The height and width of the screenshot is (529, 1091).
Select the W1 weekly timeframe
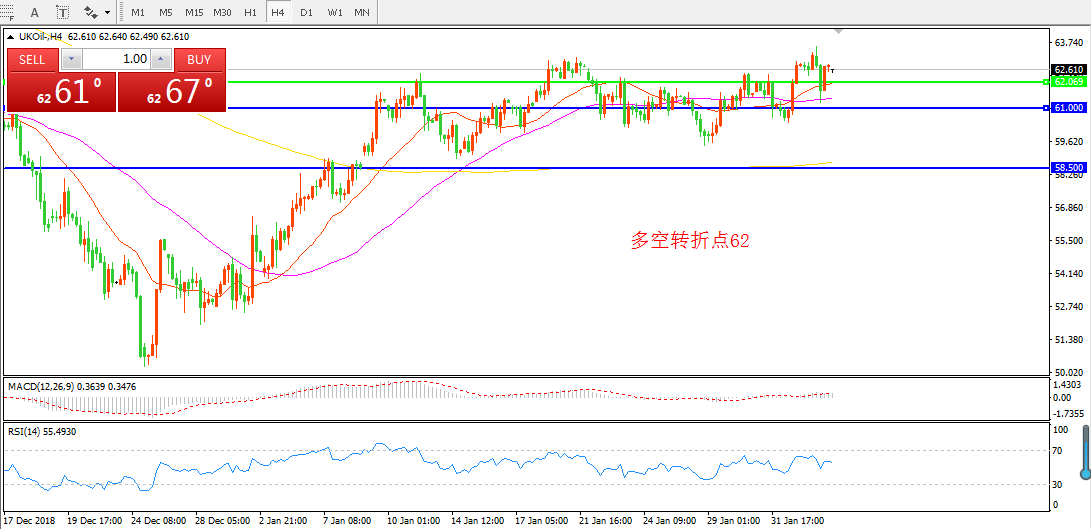(x=335, y=12)
